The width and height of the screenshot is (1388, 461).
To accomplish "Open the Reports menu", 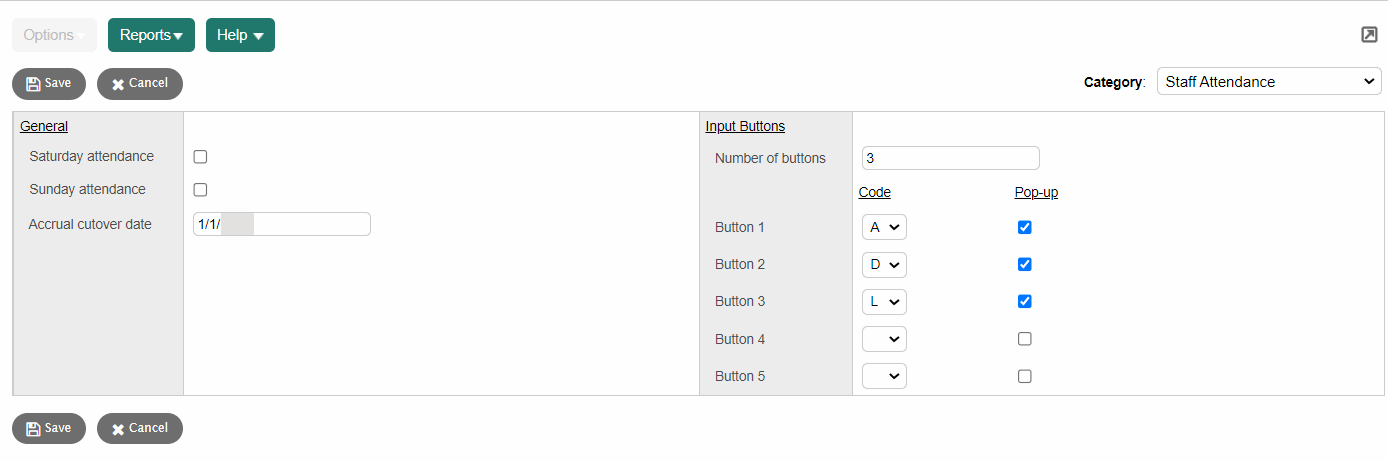I will click(x=151, y=35).
